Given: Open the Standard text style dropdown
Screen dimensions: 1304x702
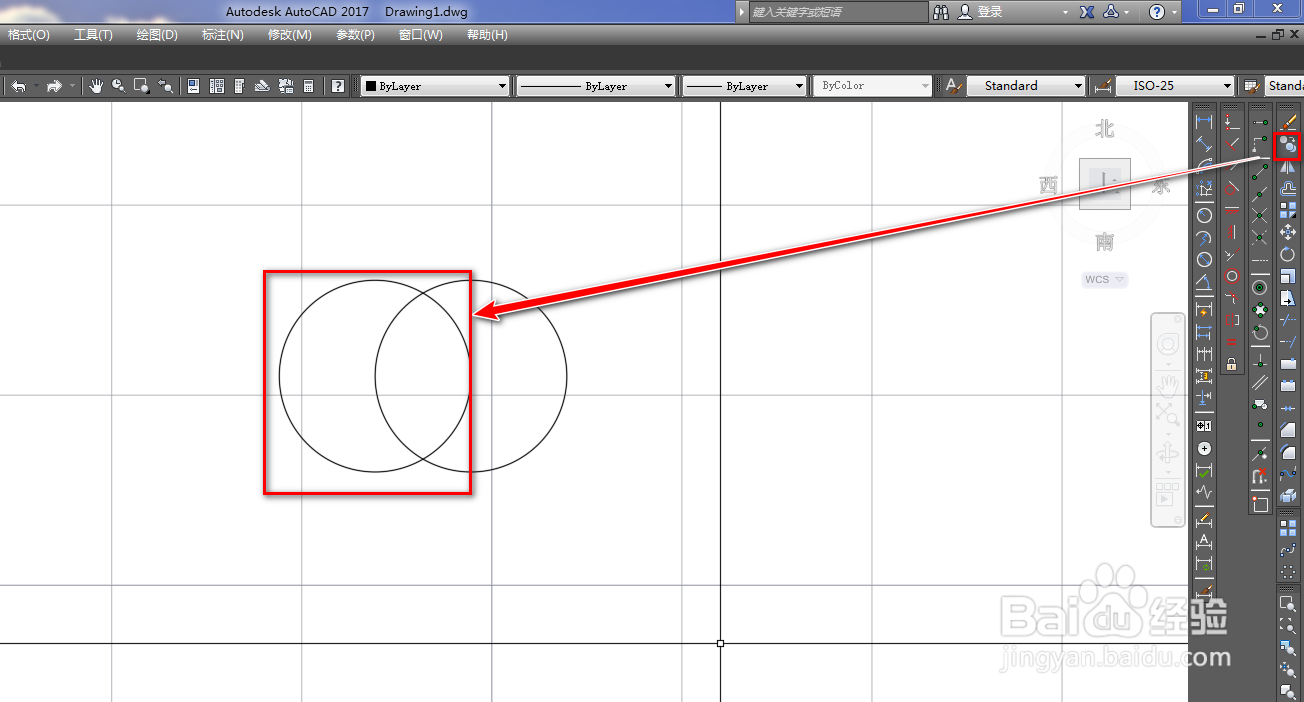Looking at the screenshot, I should 1026,86.
